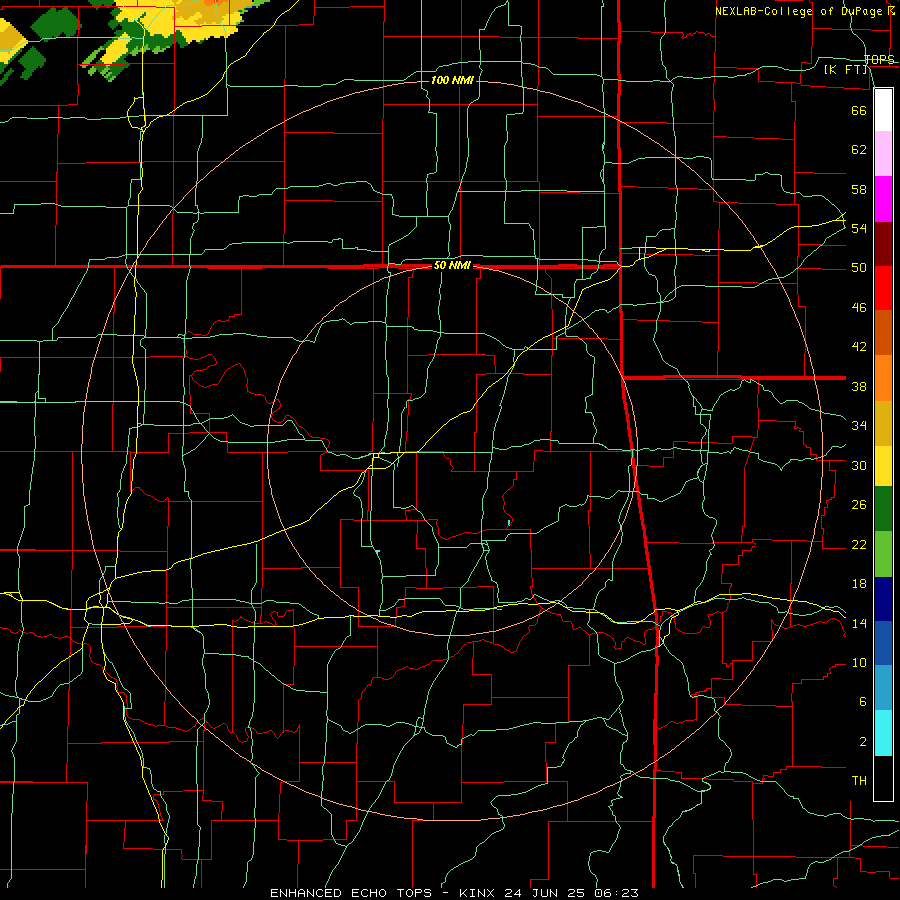This screenshot has width=900, height=900.
Task: Click the 50 NMI range ring label
Action: (x=452, y=265)
